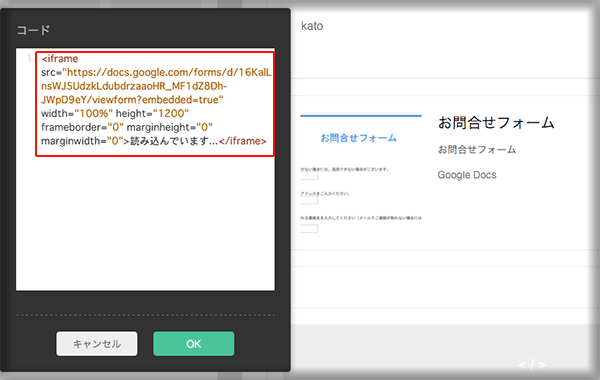600x380 pixels.
Task: Click the large お問合せフォーム heading
Action: coord(496,123)
